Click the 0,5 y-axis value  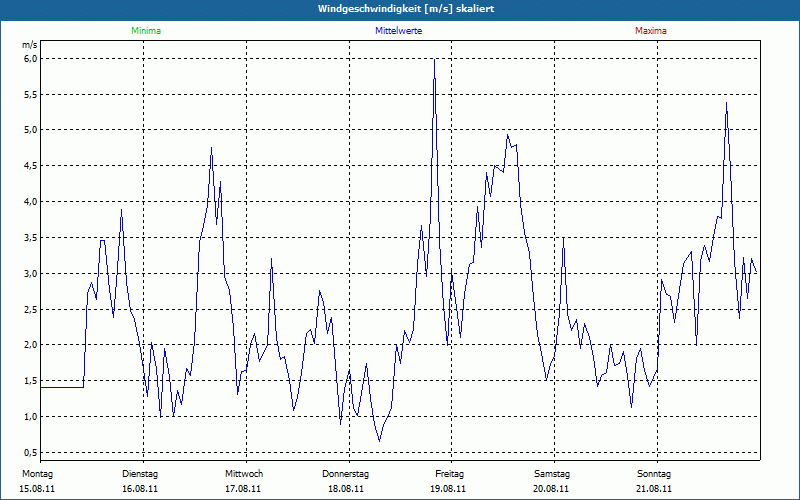(31, 453)
